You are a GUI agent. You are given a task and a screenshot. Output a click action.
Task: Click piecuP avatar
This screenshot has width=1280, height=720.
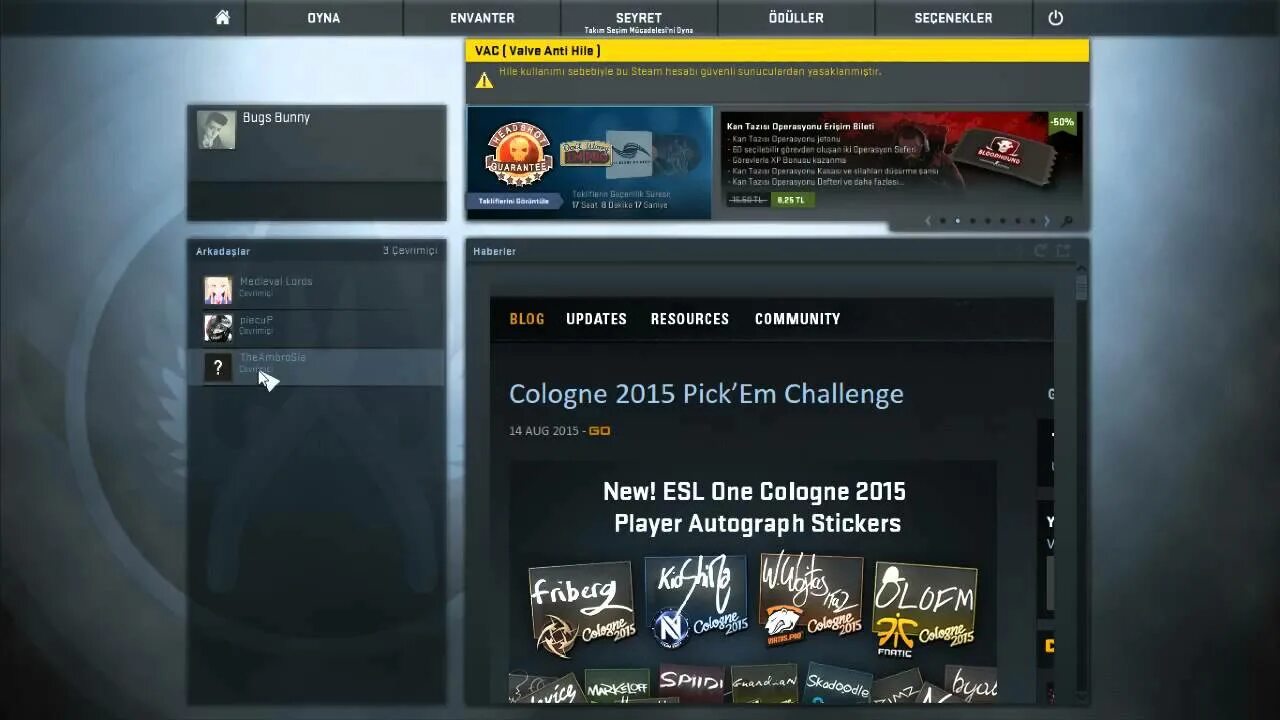pyautogui.click(x=218, y=327)
